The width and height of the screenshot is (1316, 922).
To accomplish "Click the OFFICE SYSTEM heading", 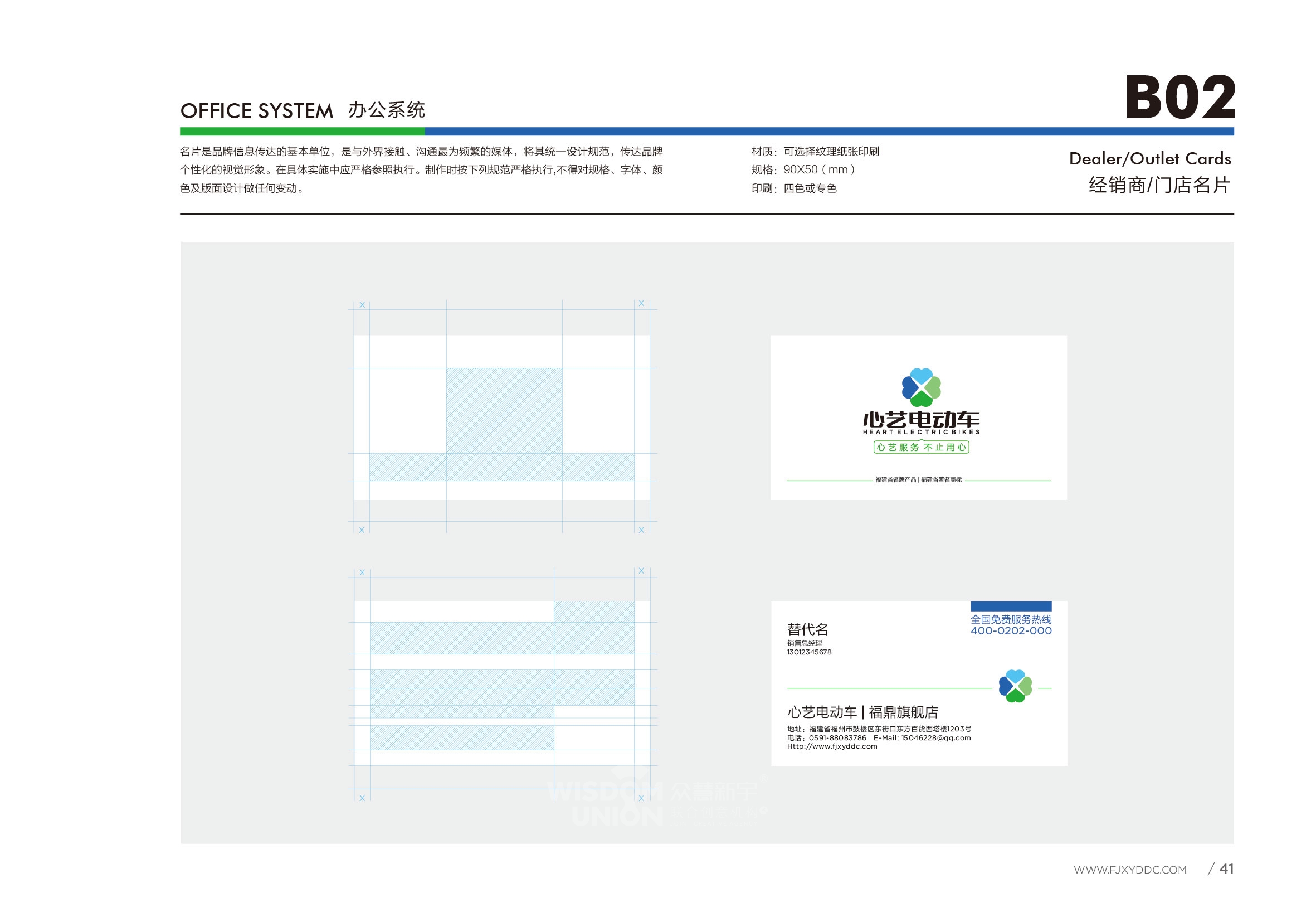I will click(257, 111).
